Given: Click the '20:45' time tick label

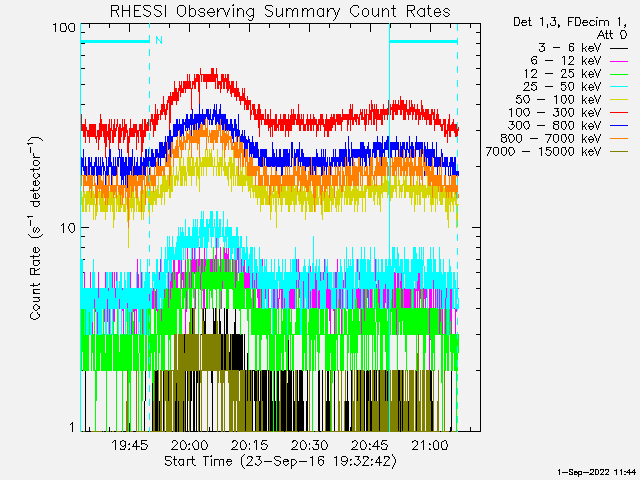Looking at the screenshot, I should 370,445.
